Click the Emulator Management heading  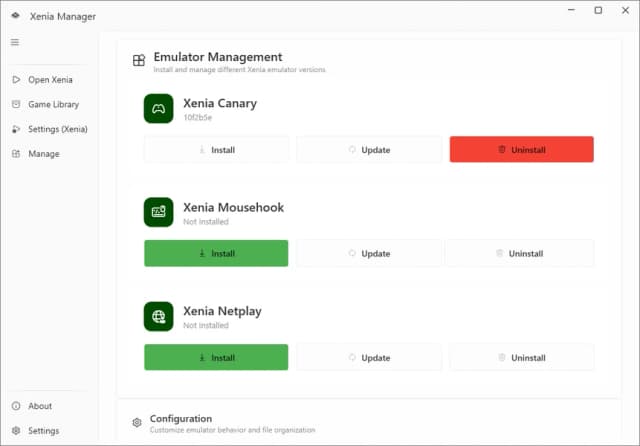pos(218,57)
